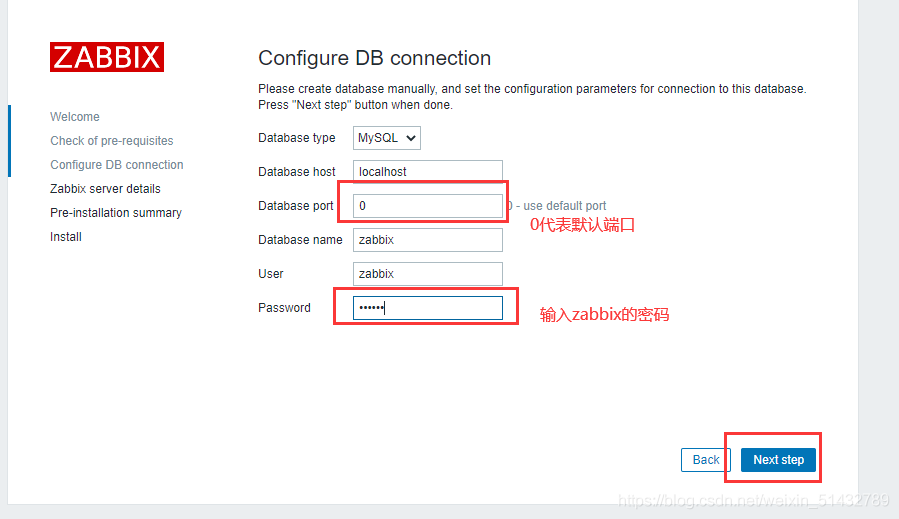Click the User input field
899x519 pixels.
pyautogui.click(x=428, y=274)
